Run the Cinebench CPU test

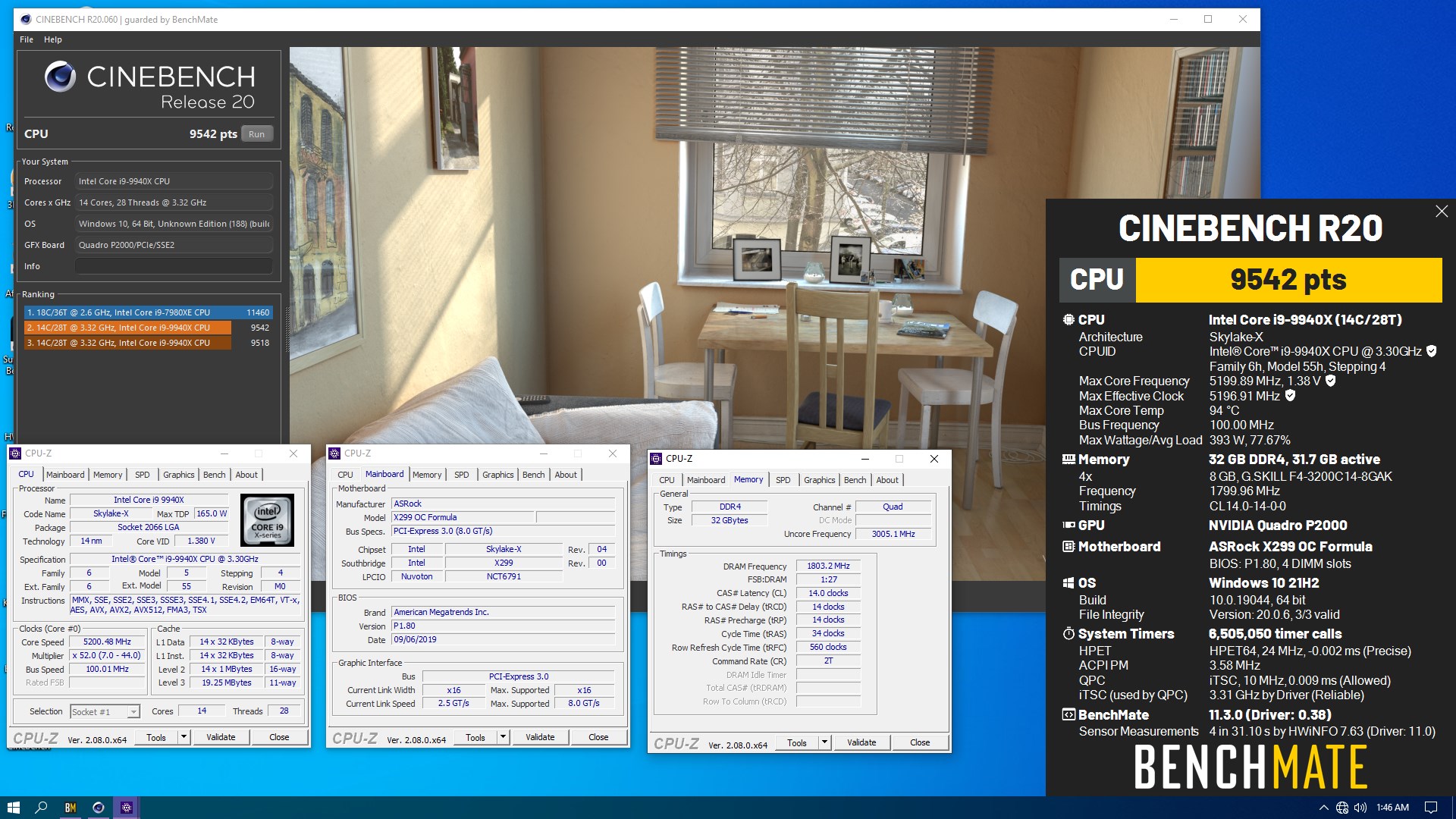tap(257, 134)
